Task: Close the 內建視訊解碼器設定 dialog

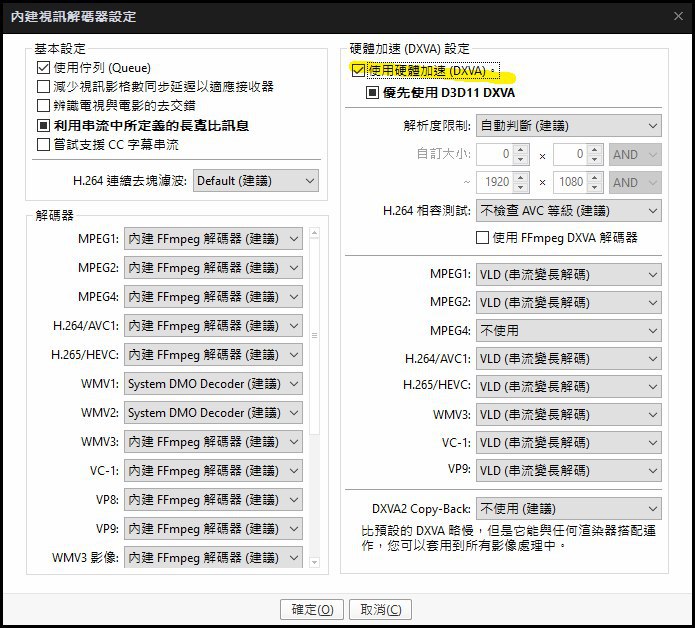Action: [x=678, y=16]
